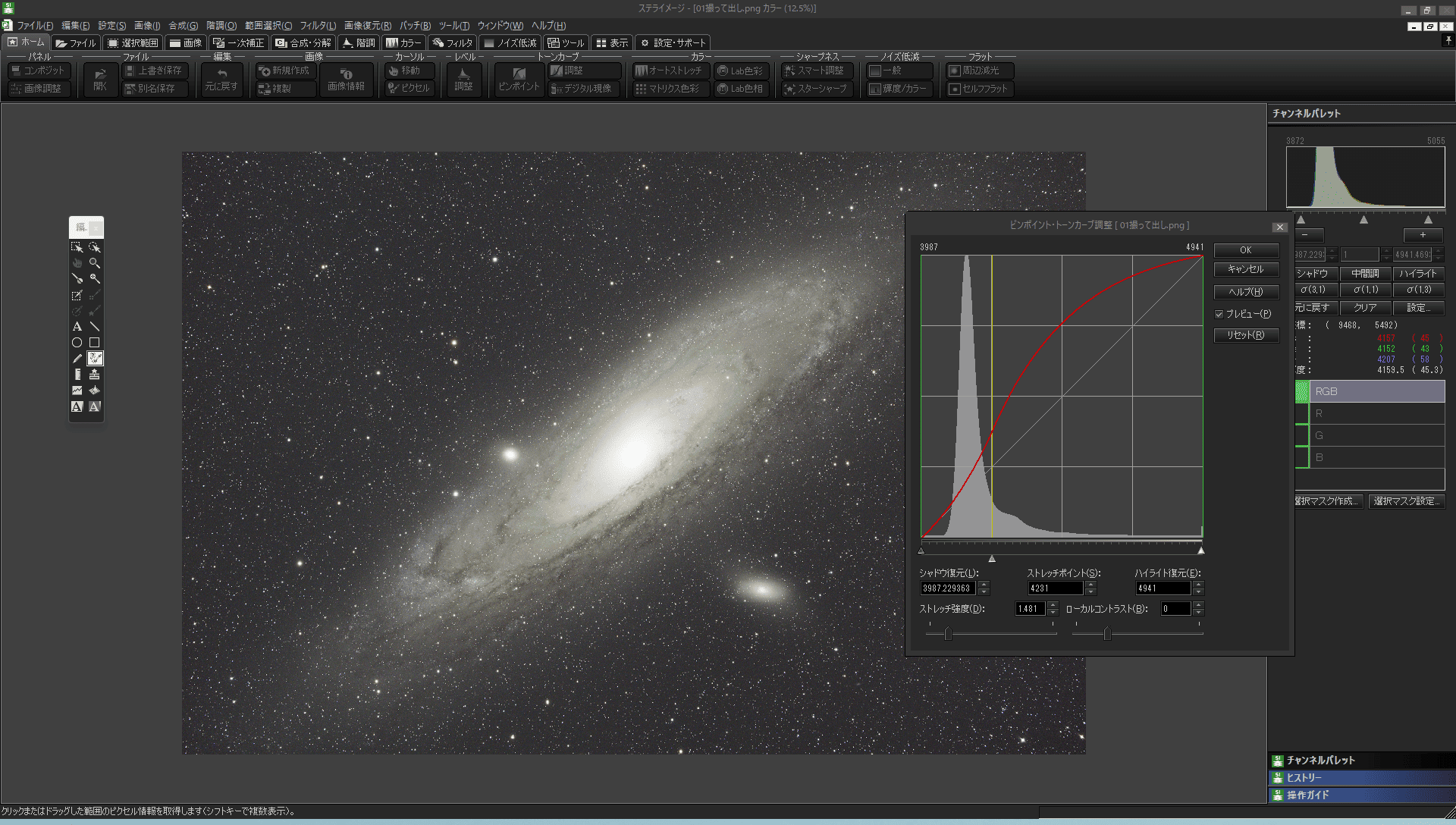Increase the shadow restore value stepper

(984, 584)
